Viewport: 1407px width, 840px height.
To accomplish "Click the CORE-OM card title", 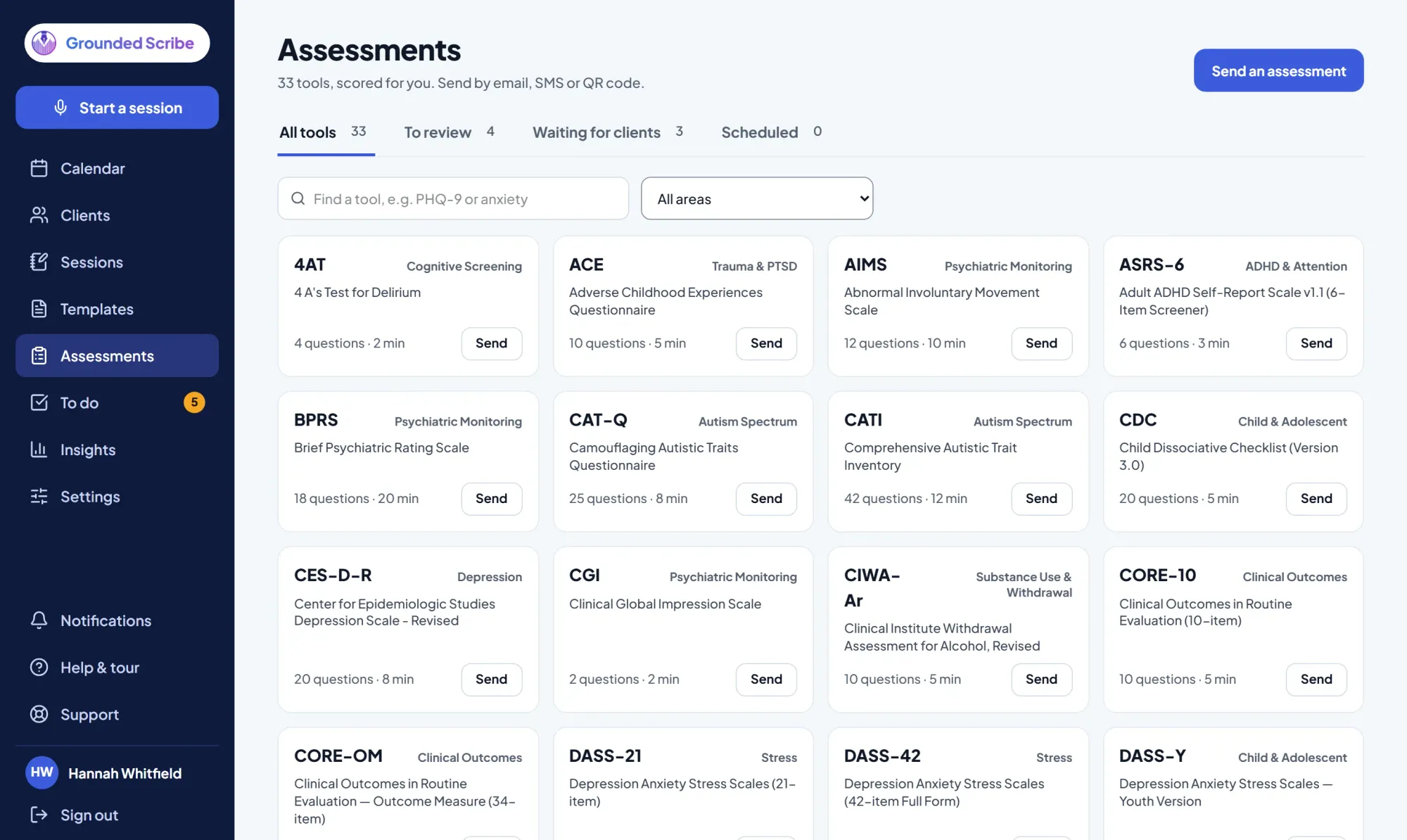I will tap(338, 756).
